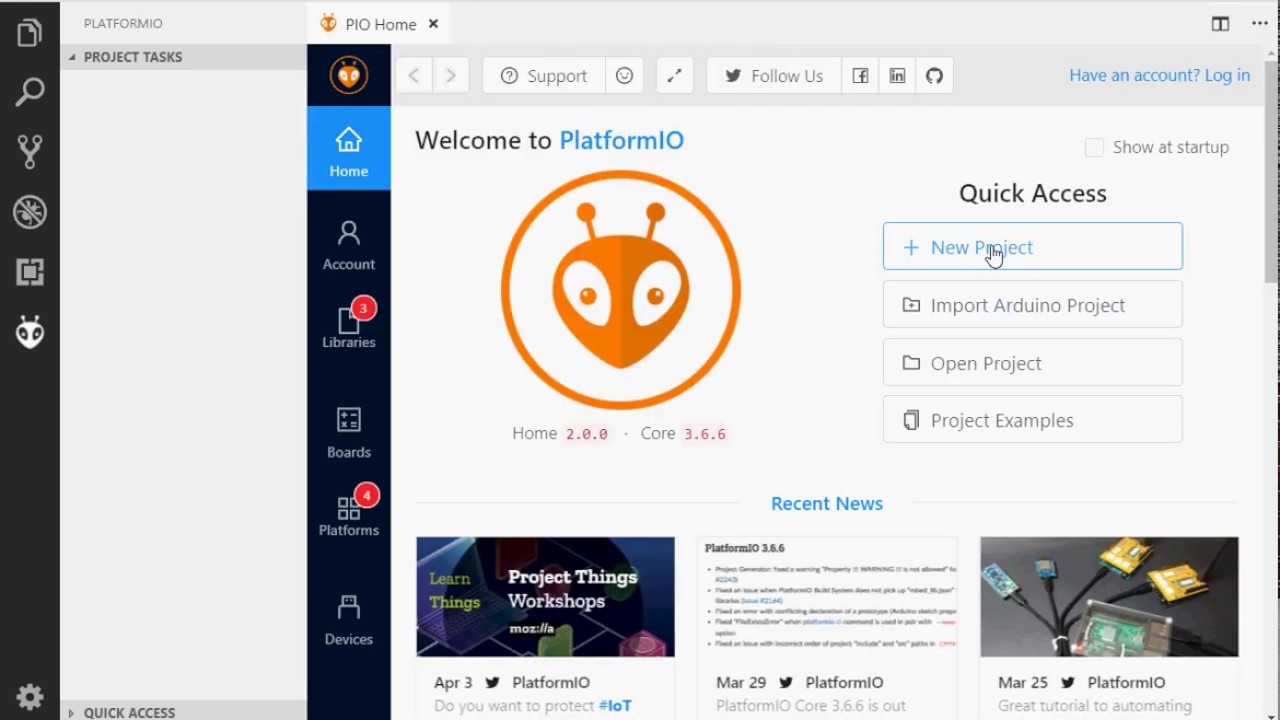Open the PlatformIO 3.6.6 release notes thumbnail
The image size is (1280, 720).
(827, 597)
